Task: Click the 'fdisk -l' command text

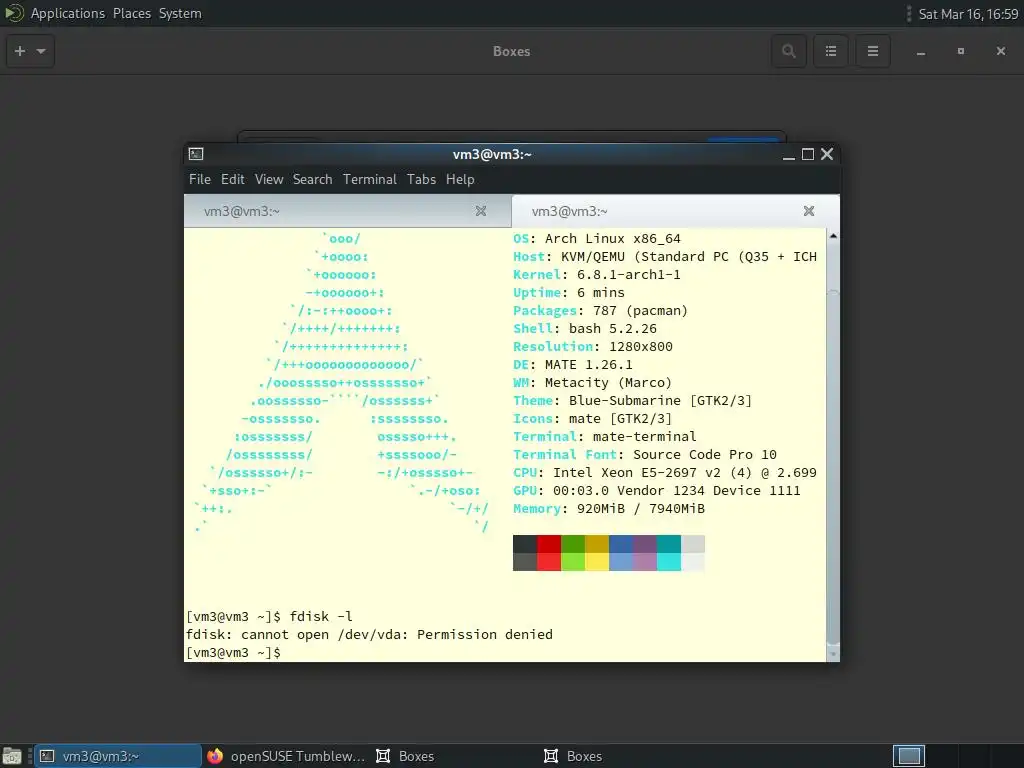Action: [x=321, y=616]
